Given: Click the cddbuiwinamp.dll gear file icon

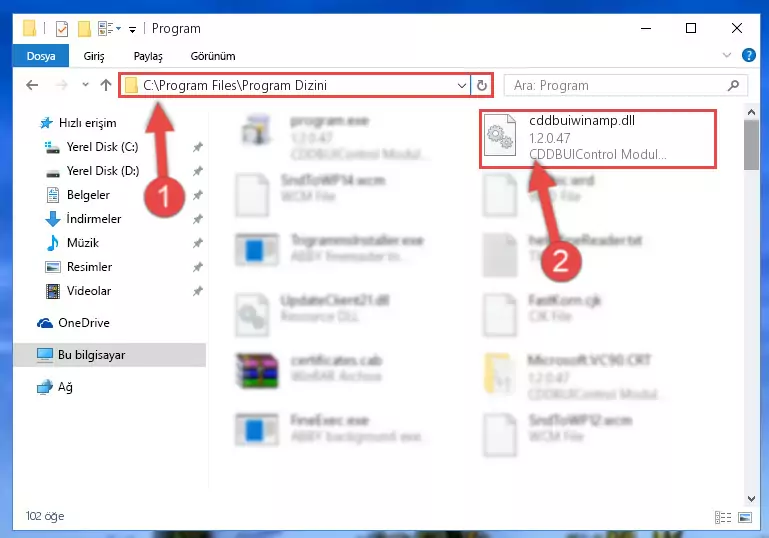Looking at the screenshot, I should pyautogui.click(x=500, y=136).
